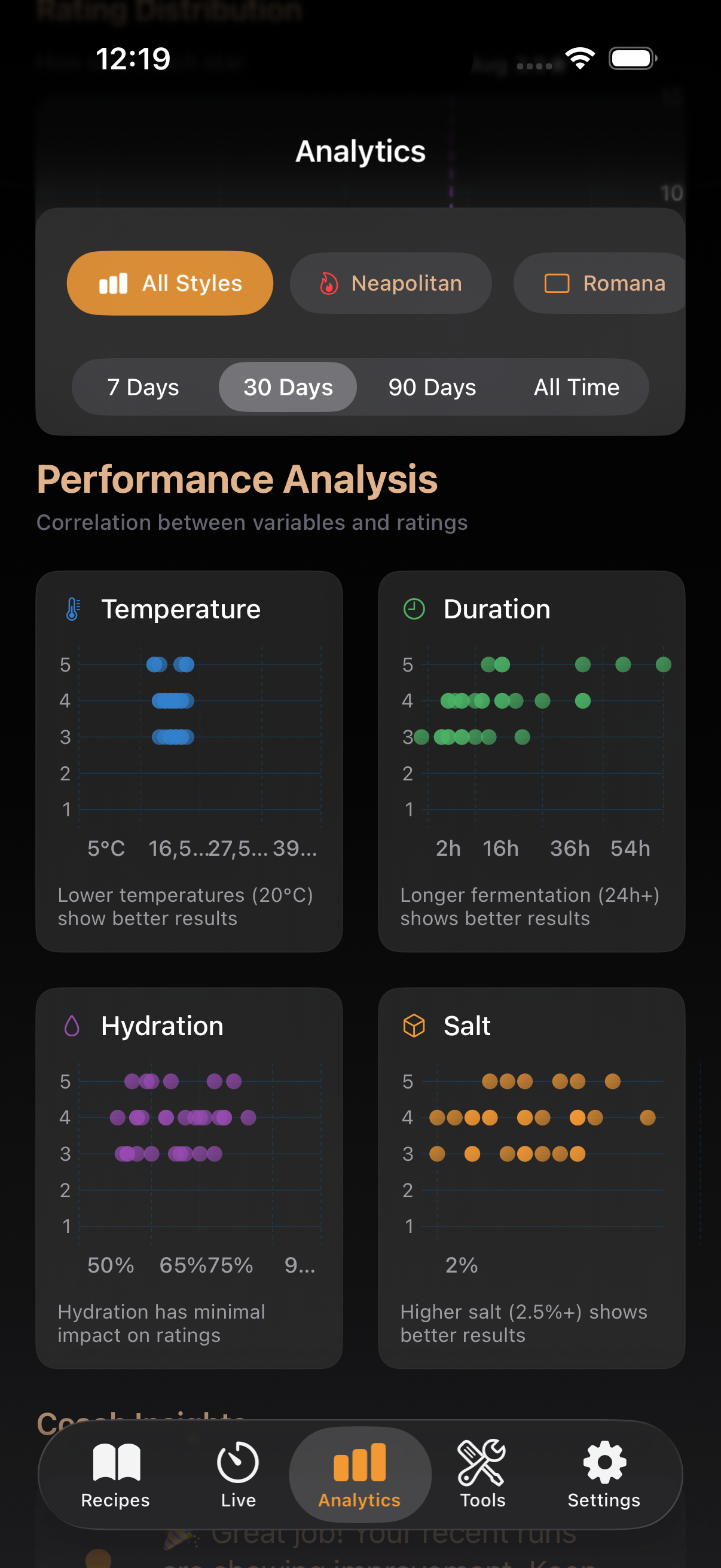
Task: Tap the 30 Days segment
Action: 287,386
